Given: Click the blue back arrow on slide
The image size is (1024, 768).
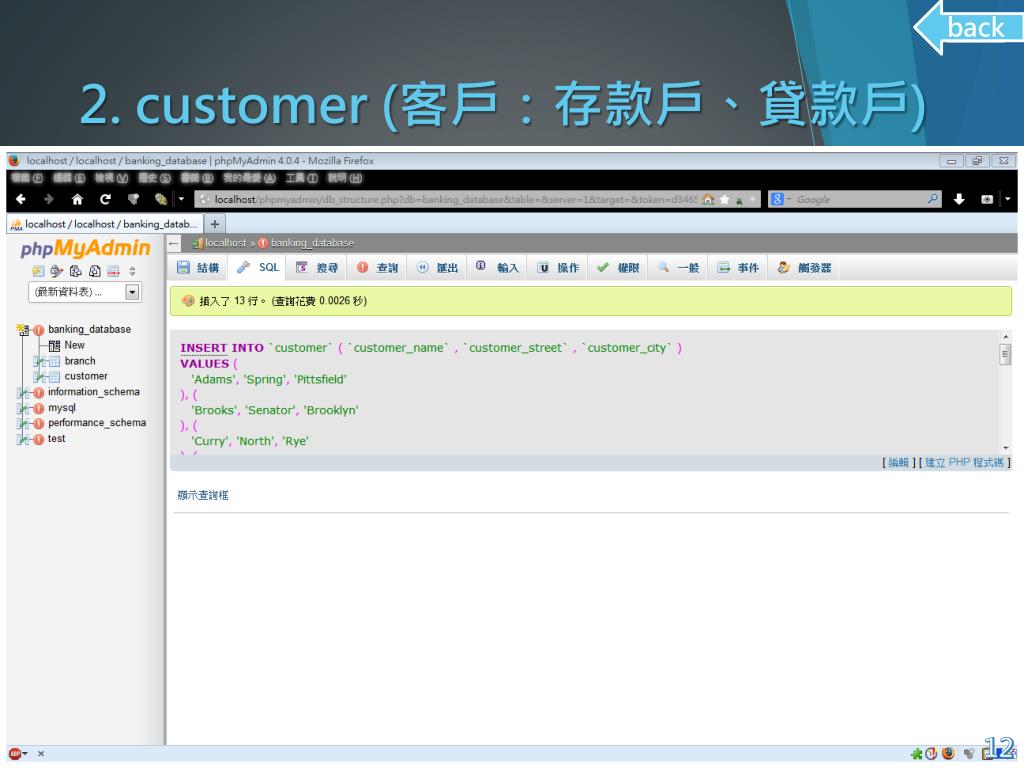Looking at the screenshot, I should click(x=967, y=27).
